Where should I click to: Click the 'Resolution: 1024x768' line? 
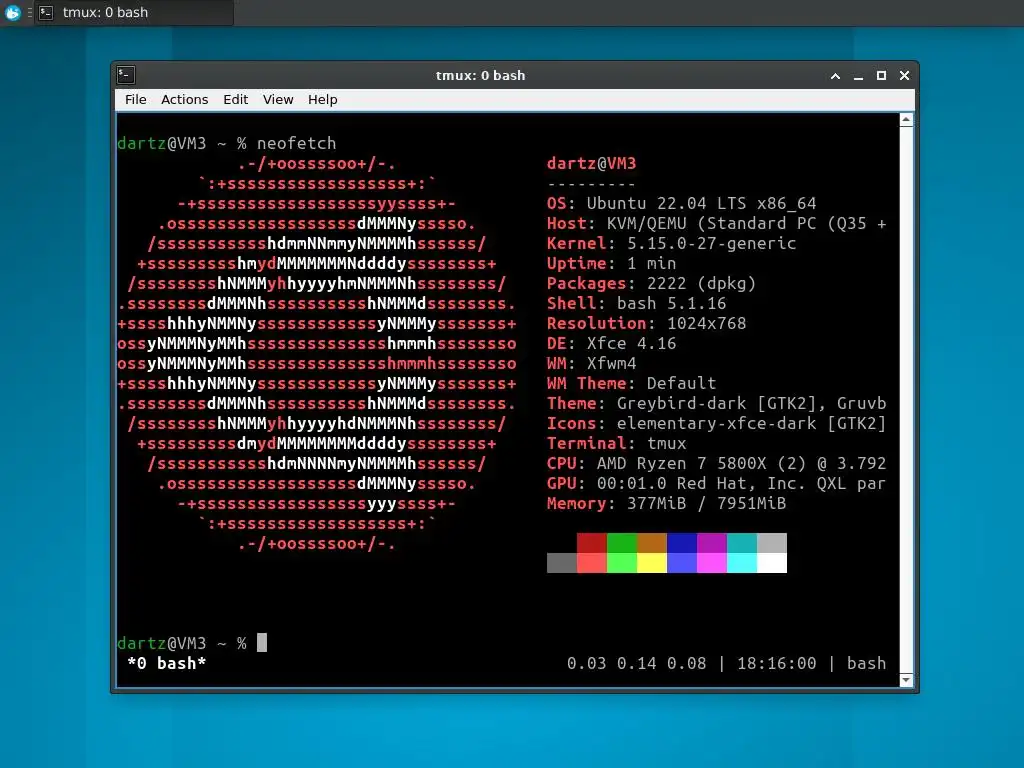tap(647, 323)
